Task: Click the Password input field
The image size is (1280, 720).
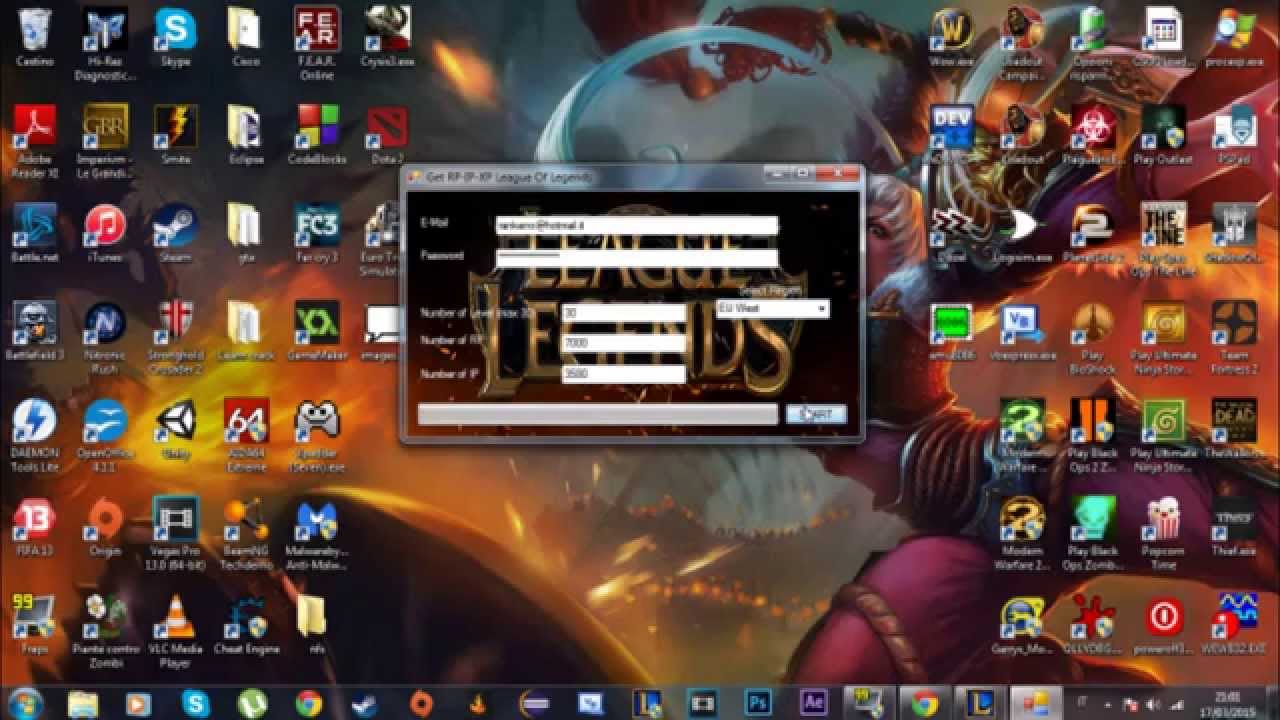Action: (637, 258)
